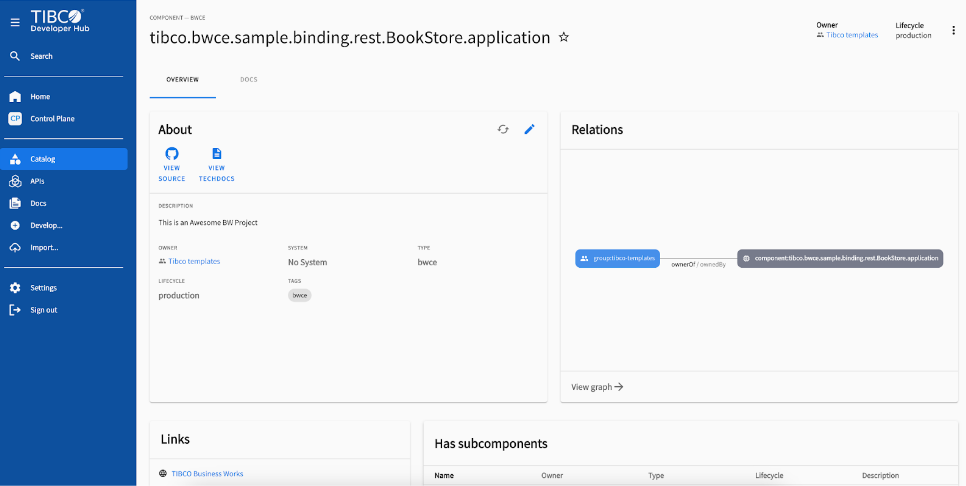This screenshot has height=486, width=966.
Task: Select the Overview tab
Action: (182, 79)
